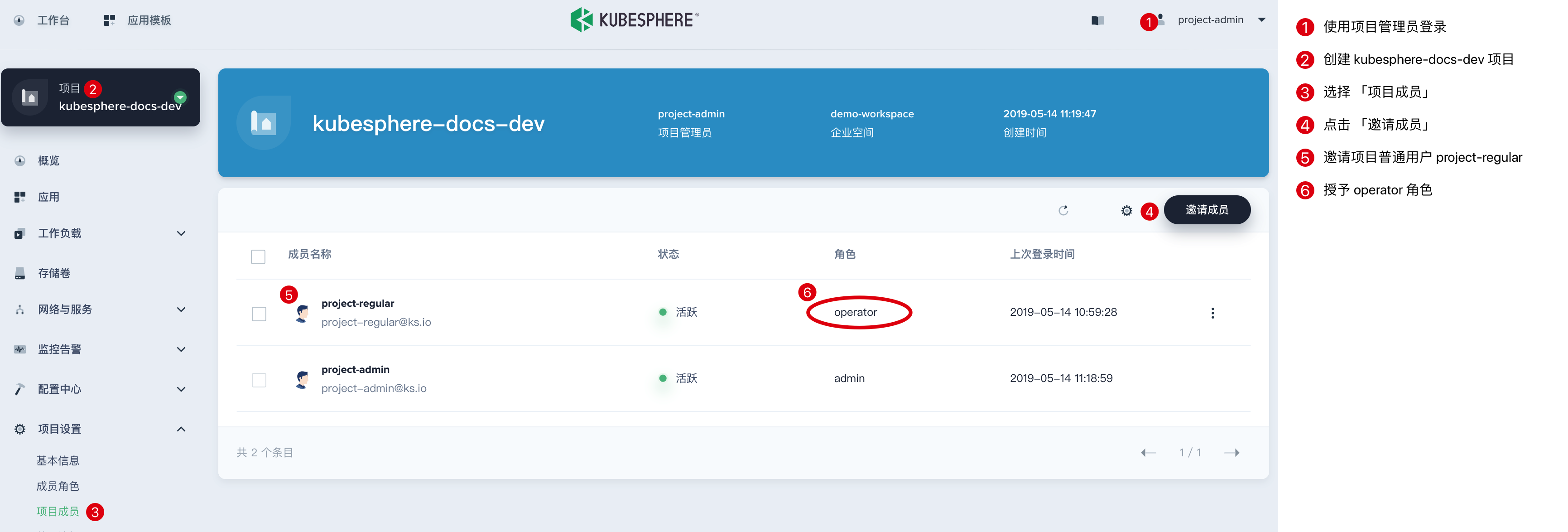Click the 监控告警 monitor icon
This screenshot has width=1568, height=532.
coord(20,349)
